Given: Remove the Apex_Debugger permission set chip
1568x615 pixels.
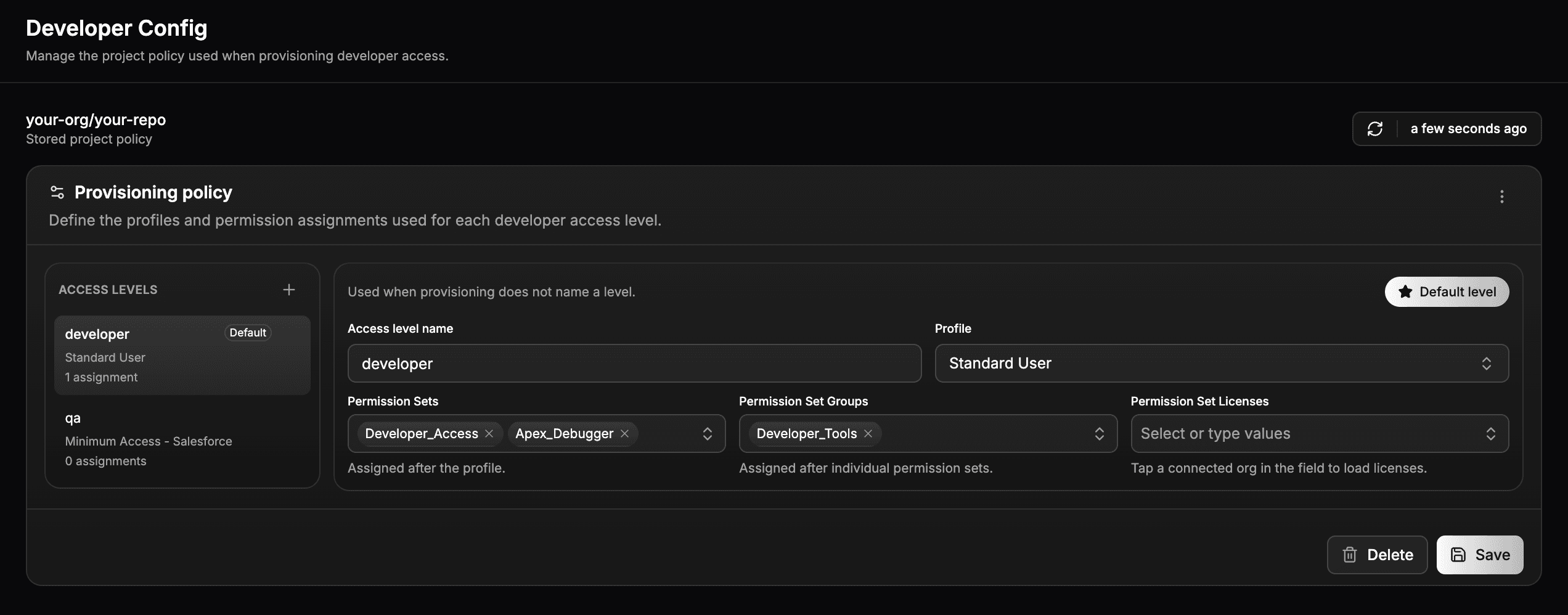Looking at the screenshot, I should tap(625, 434).
